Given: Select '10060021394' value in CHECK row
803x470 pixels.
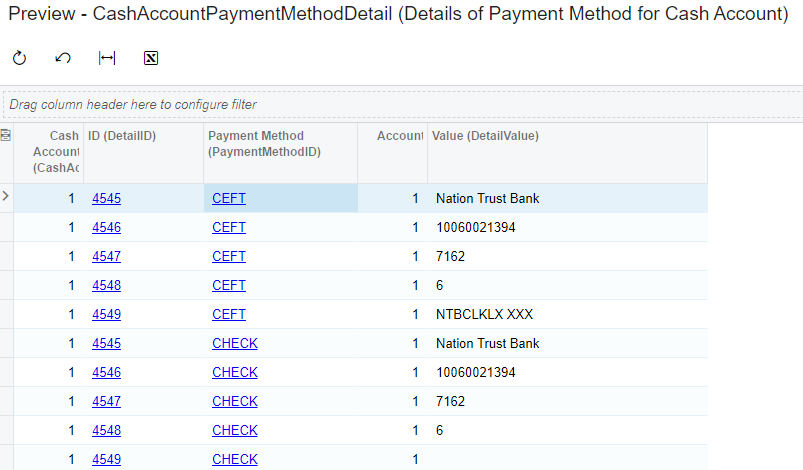Looking at the screenshot, I should (476, 372).
